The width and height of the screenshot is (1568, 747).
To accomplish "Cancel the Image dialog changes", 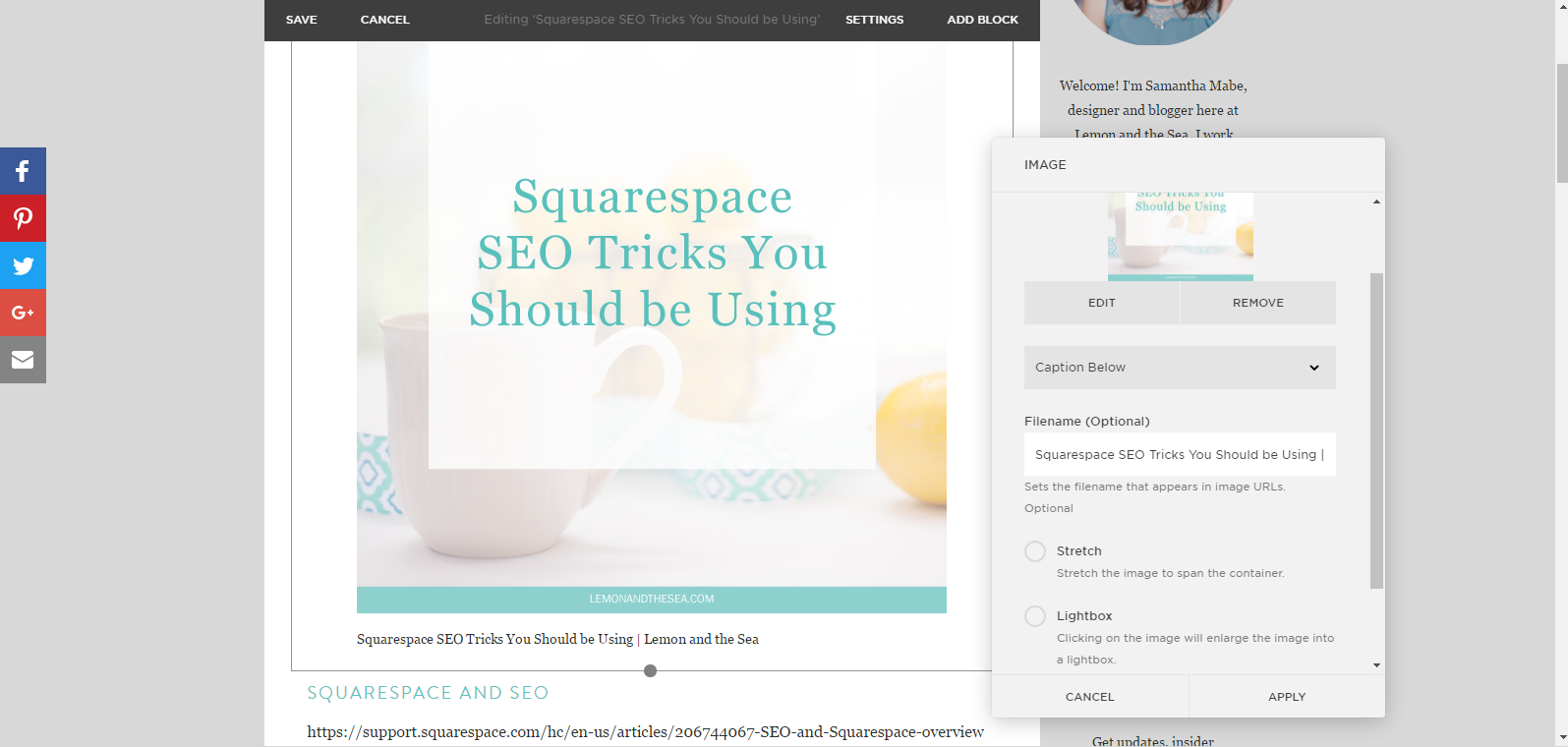I will [x=1090, y=697].
